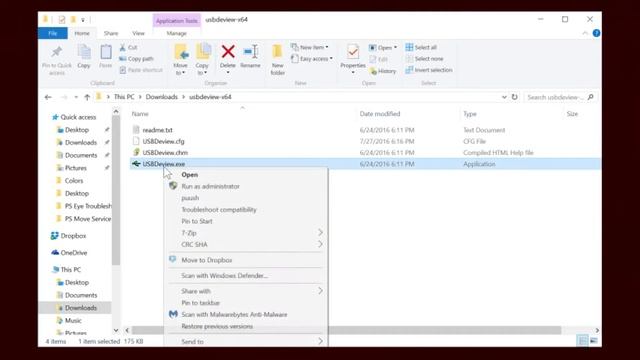Open the File tab
This screenshot has height=360, width=640.
(x=53, y=33)
